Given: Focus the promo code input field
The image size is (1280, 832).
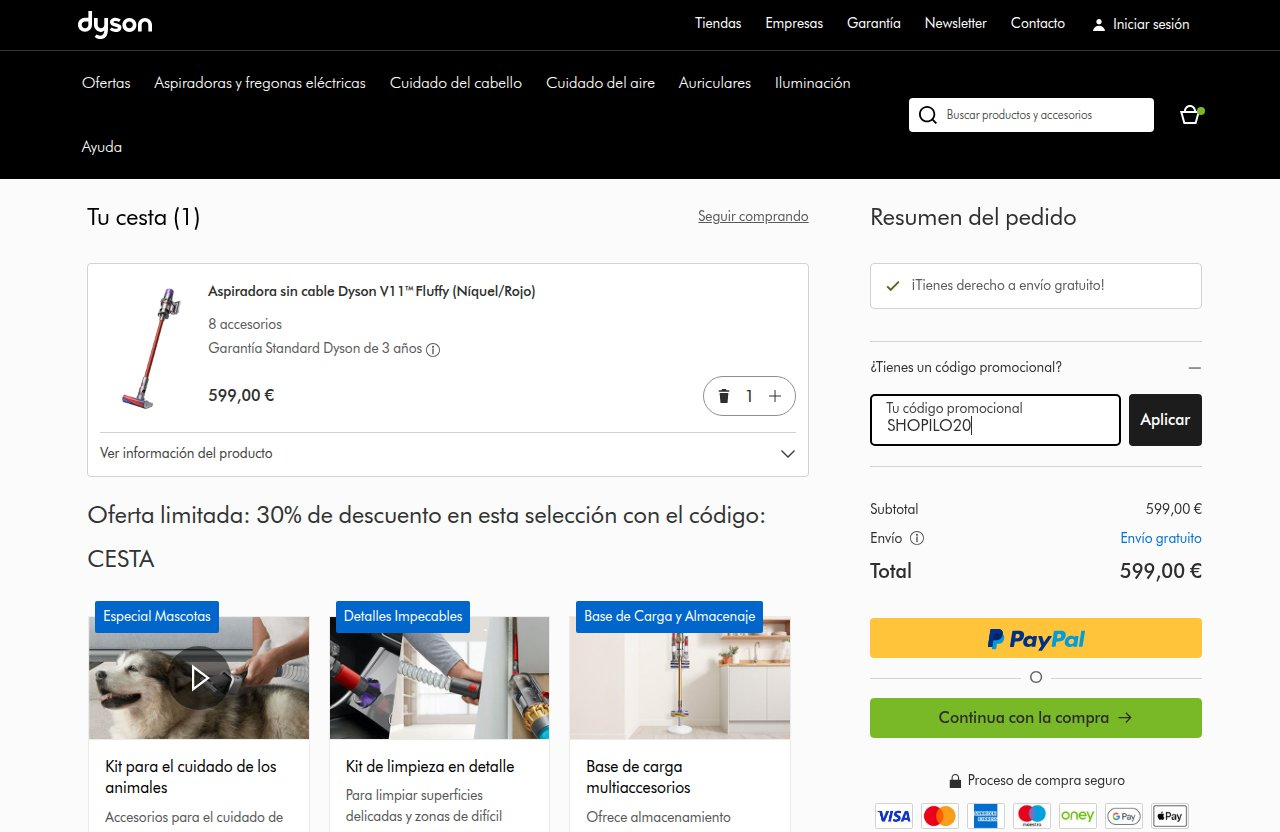Looking at the screenshot, I should tap(995, 420).
